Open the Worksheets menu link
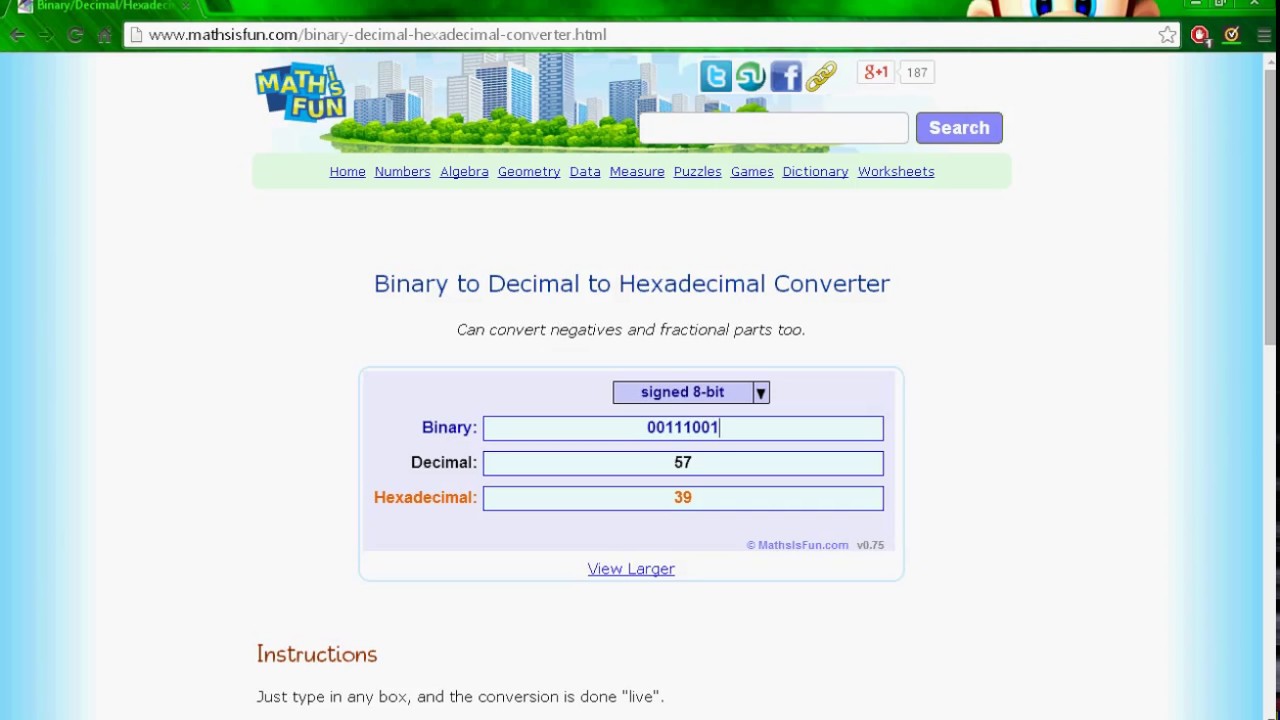 tap(896, 172)
